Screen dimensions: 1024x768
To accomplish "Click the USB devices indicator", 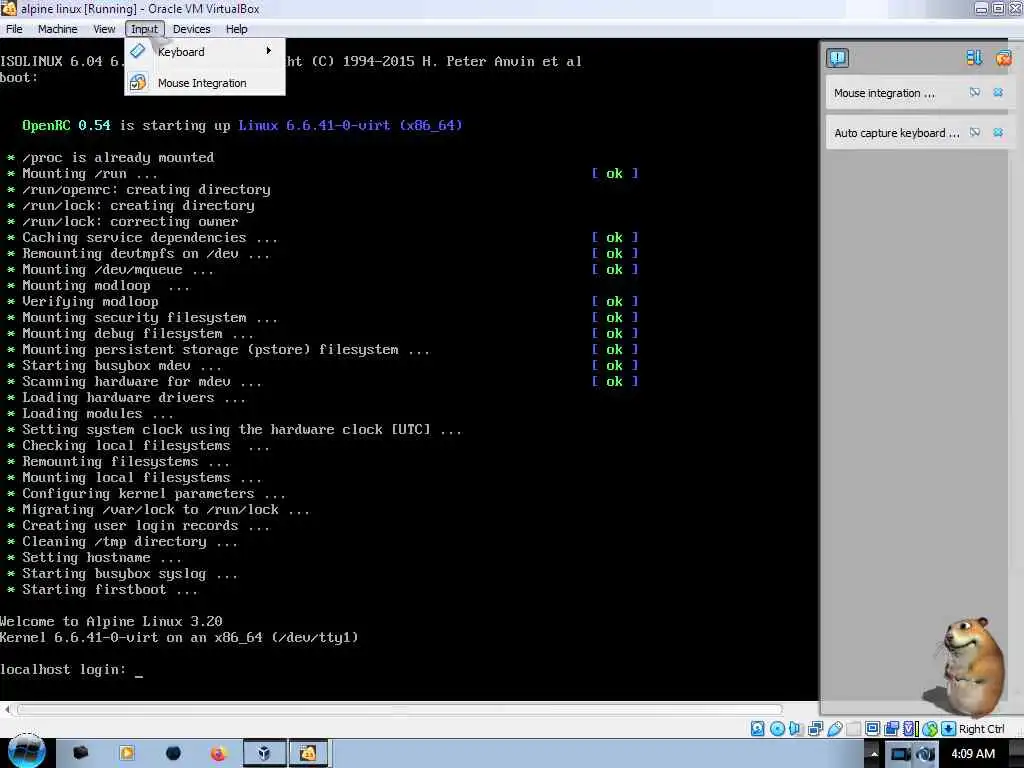I will (x=834, y=729).
